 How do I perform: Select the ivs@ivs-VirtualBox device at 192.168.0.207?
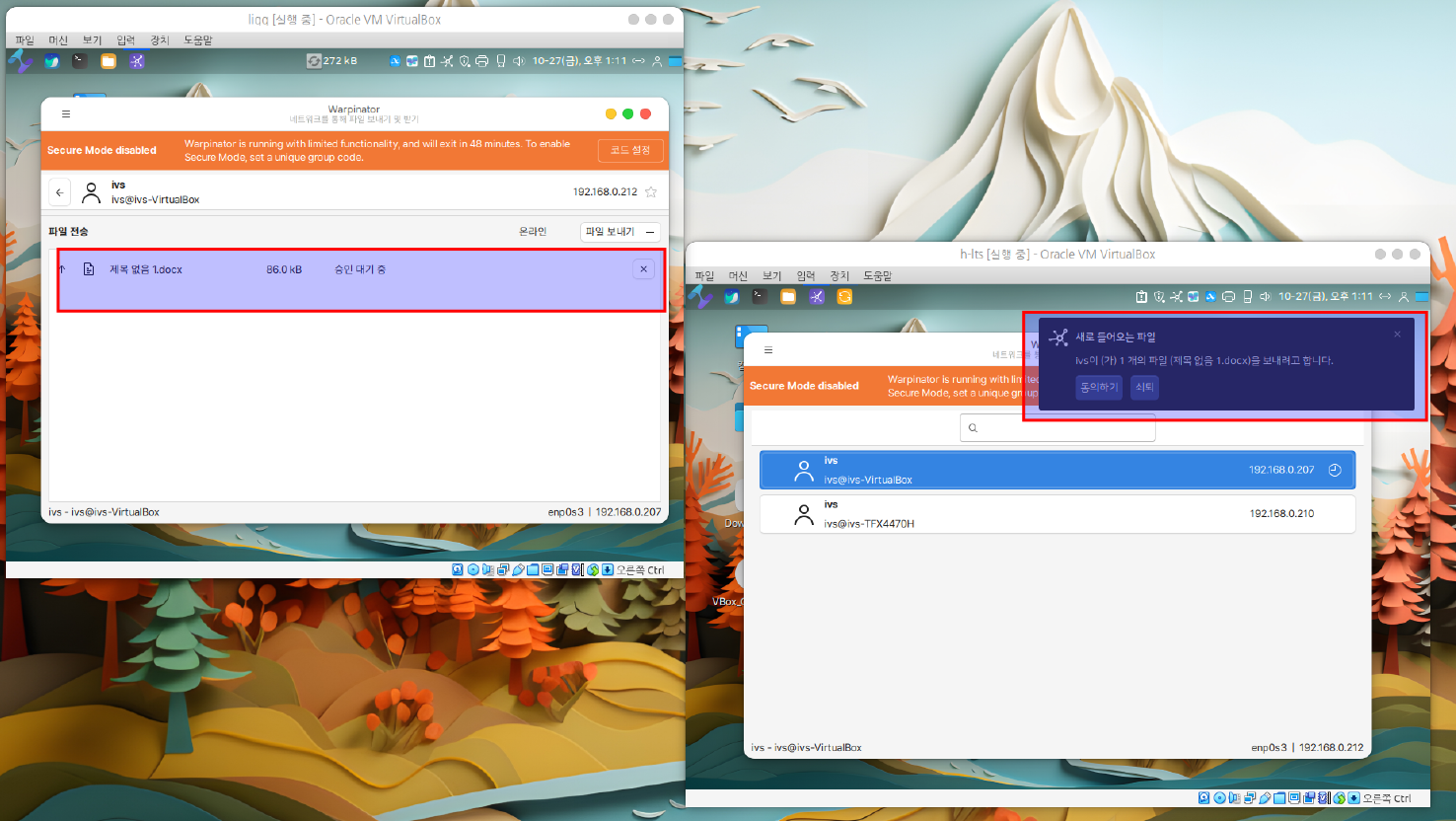(1056, 471)
